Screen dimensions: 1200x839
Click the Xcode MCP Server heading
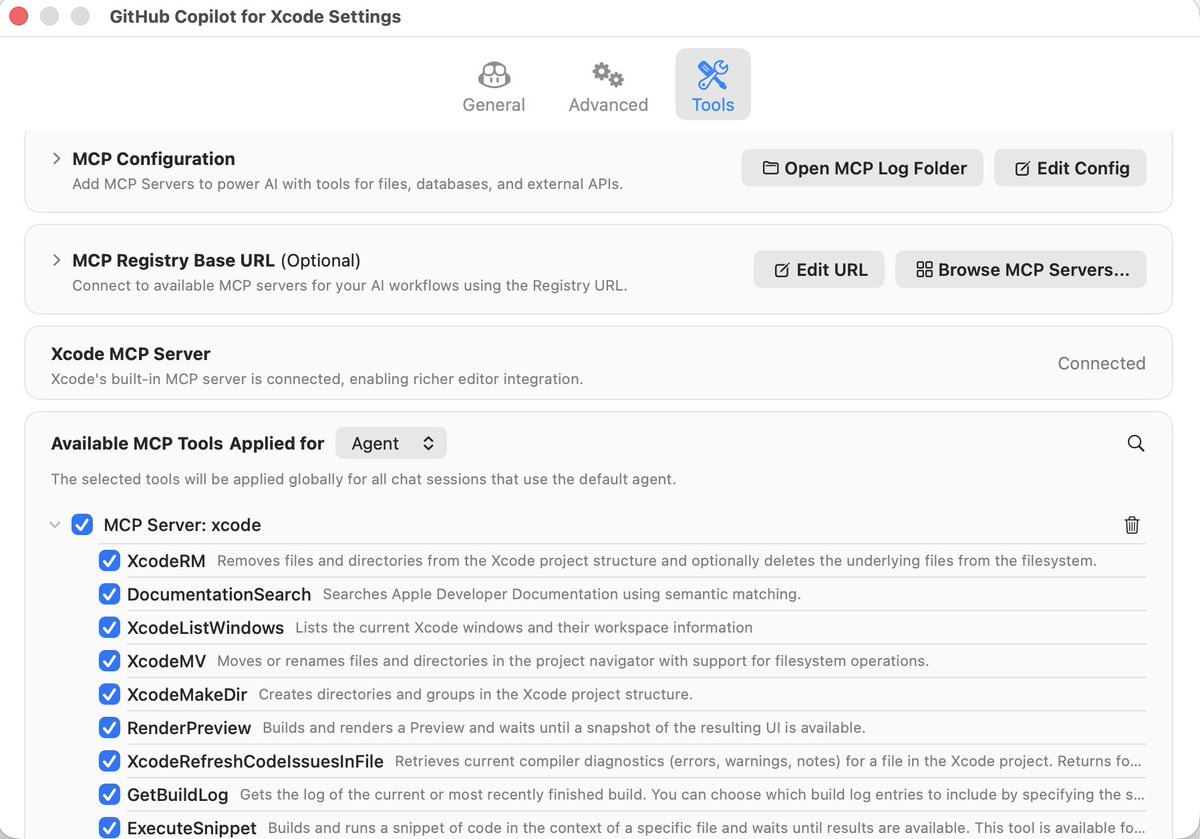pos(131,354)
